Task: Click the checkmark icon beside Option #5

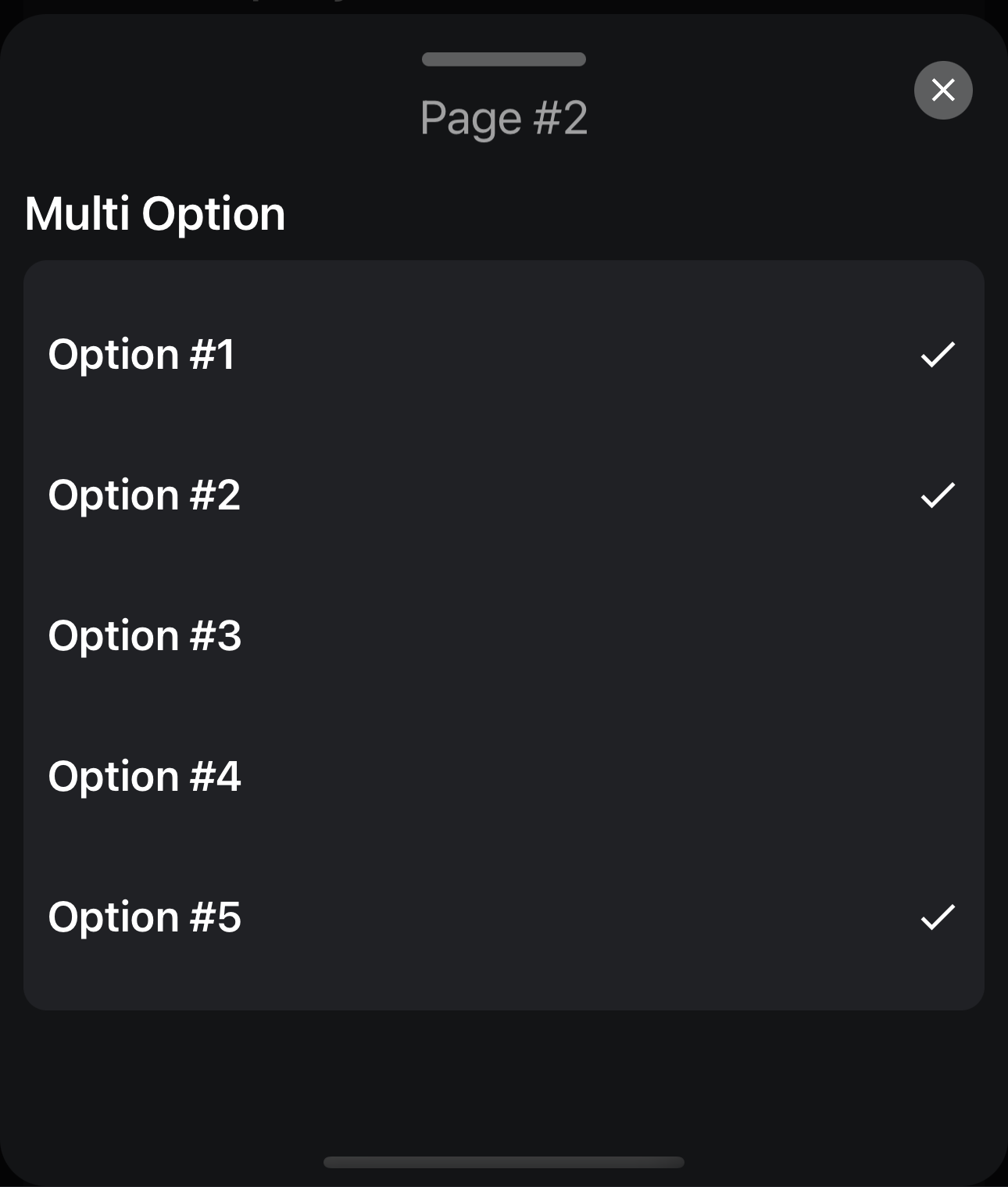Action: tap(938, 917)
